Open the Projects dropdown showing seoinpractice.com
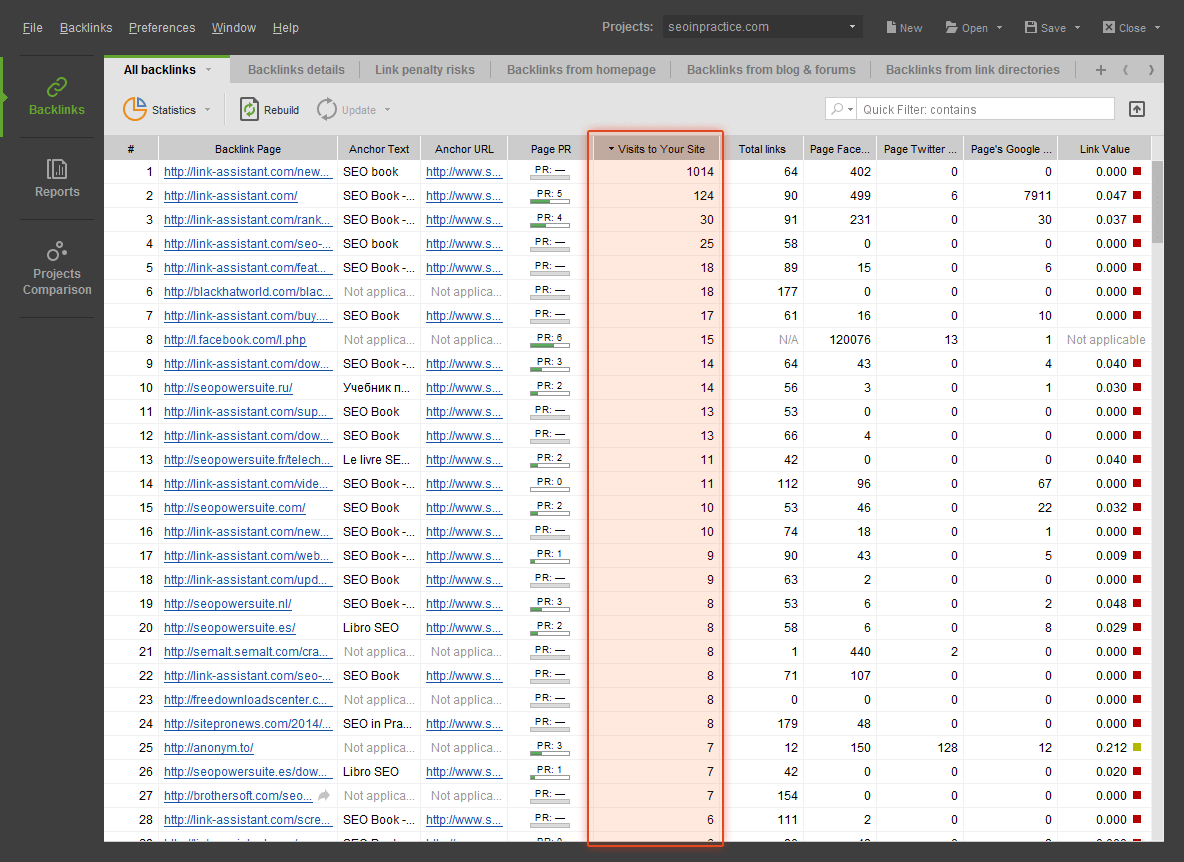Viewport: 1184px width, 862px height. (762, 26)
